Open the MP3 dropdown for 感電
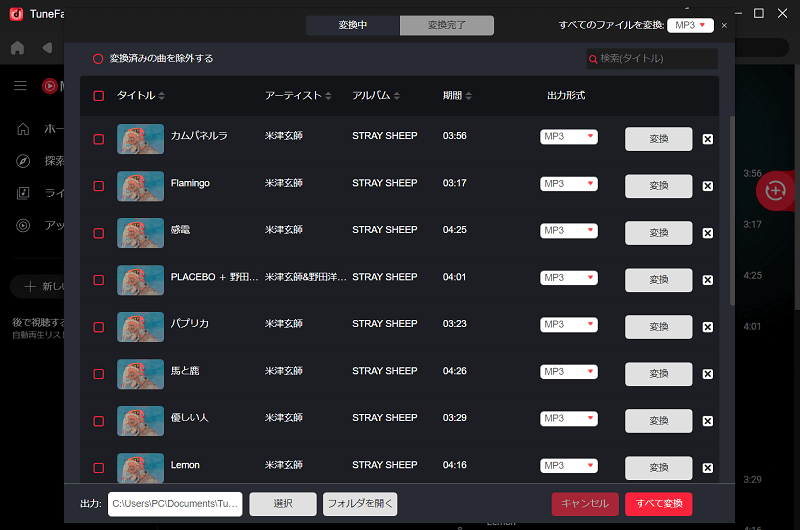Image resolution: width=800 pixels, height=530 pixels. tap(569, 231)
